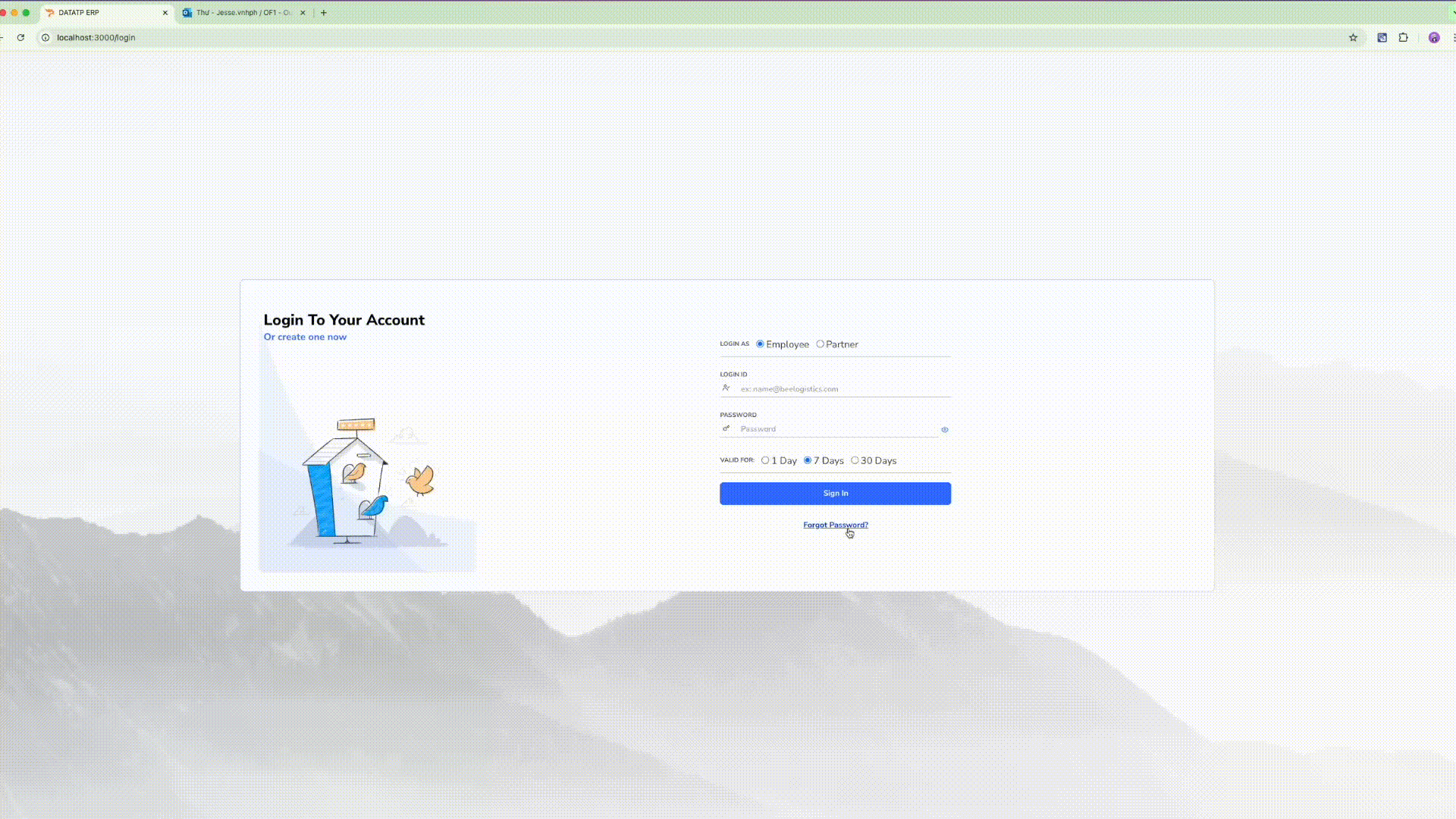Select 1 Day session validity
The image size is (1456, 819).
click(x=767, y=460)
